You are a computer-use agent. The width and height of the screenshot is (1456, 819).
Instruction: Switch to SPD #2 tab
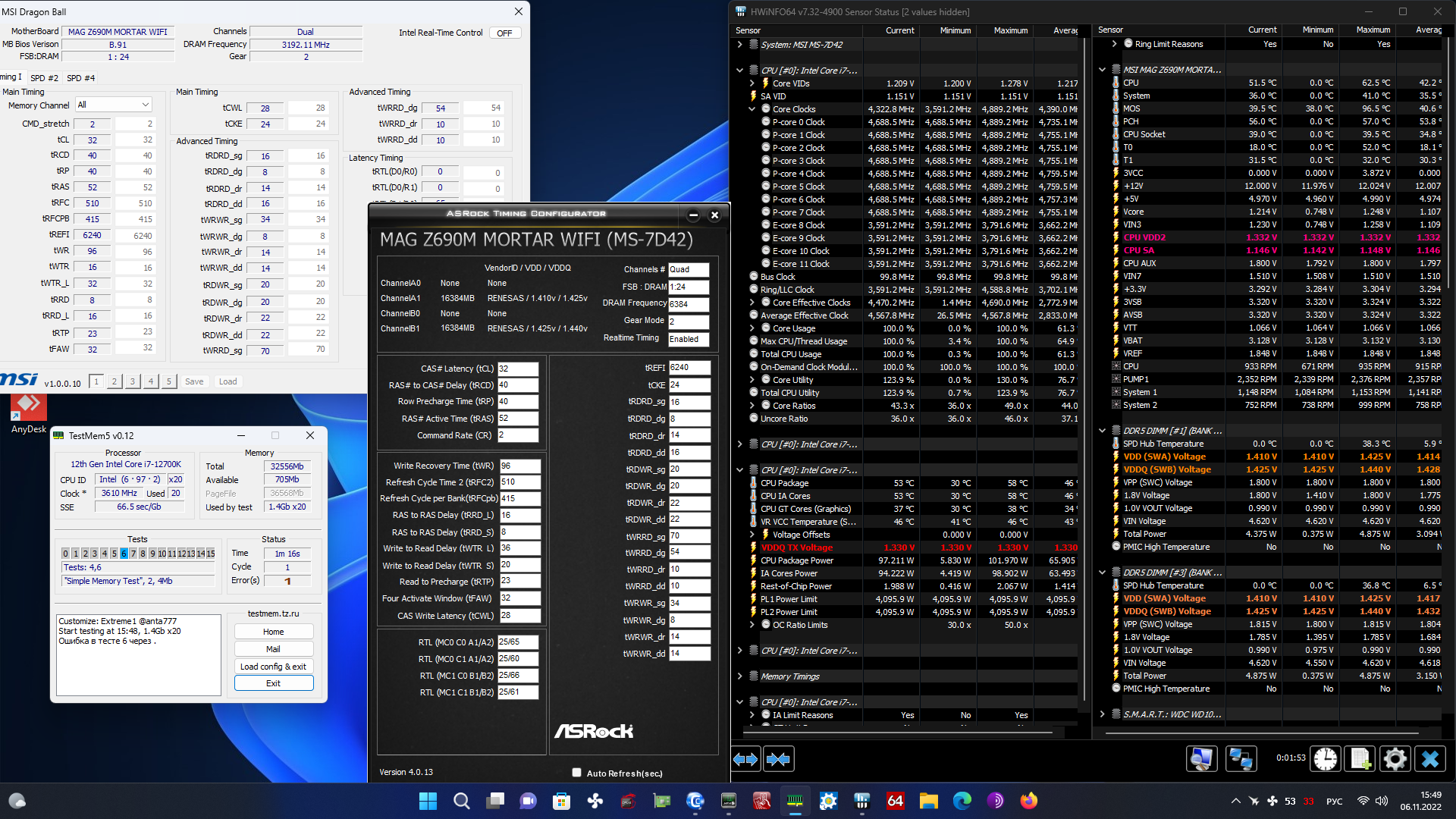(44, 78)
